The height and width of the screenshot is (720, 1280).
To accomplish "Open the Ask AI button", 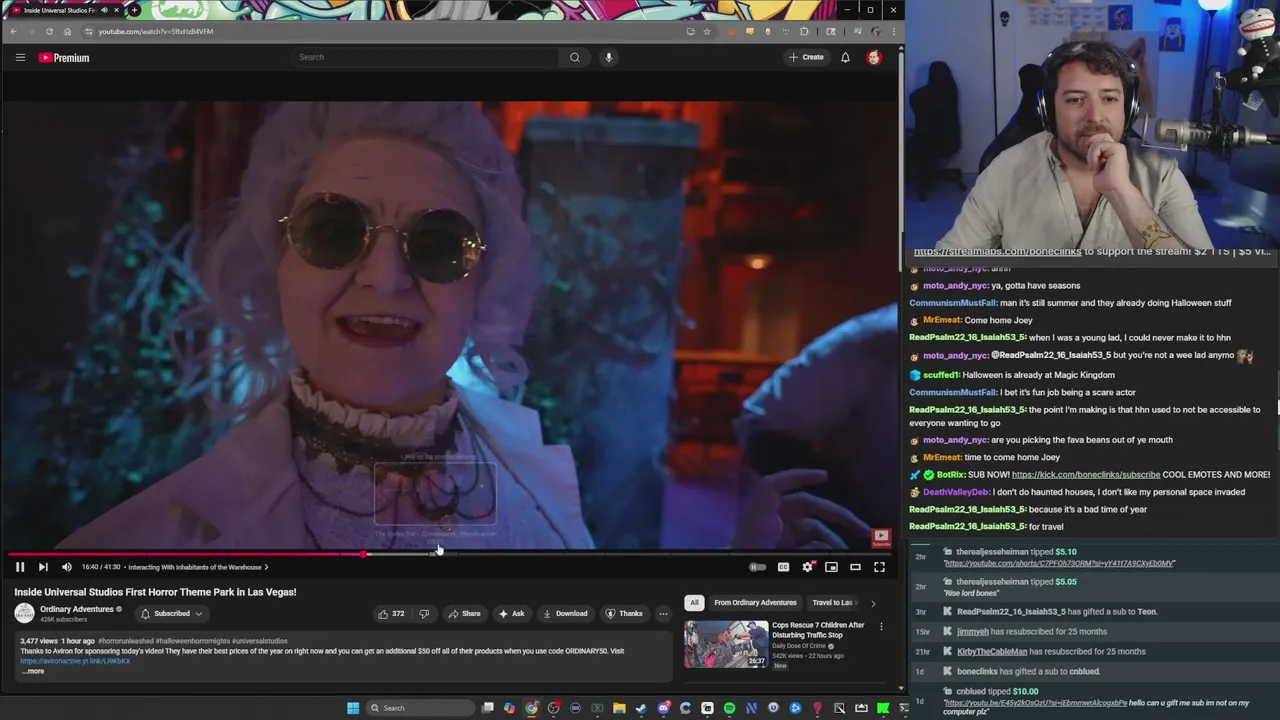I will (x=511, y=613).
